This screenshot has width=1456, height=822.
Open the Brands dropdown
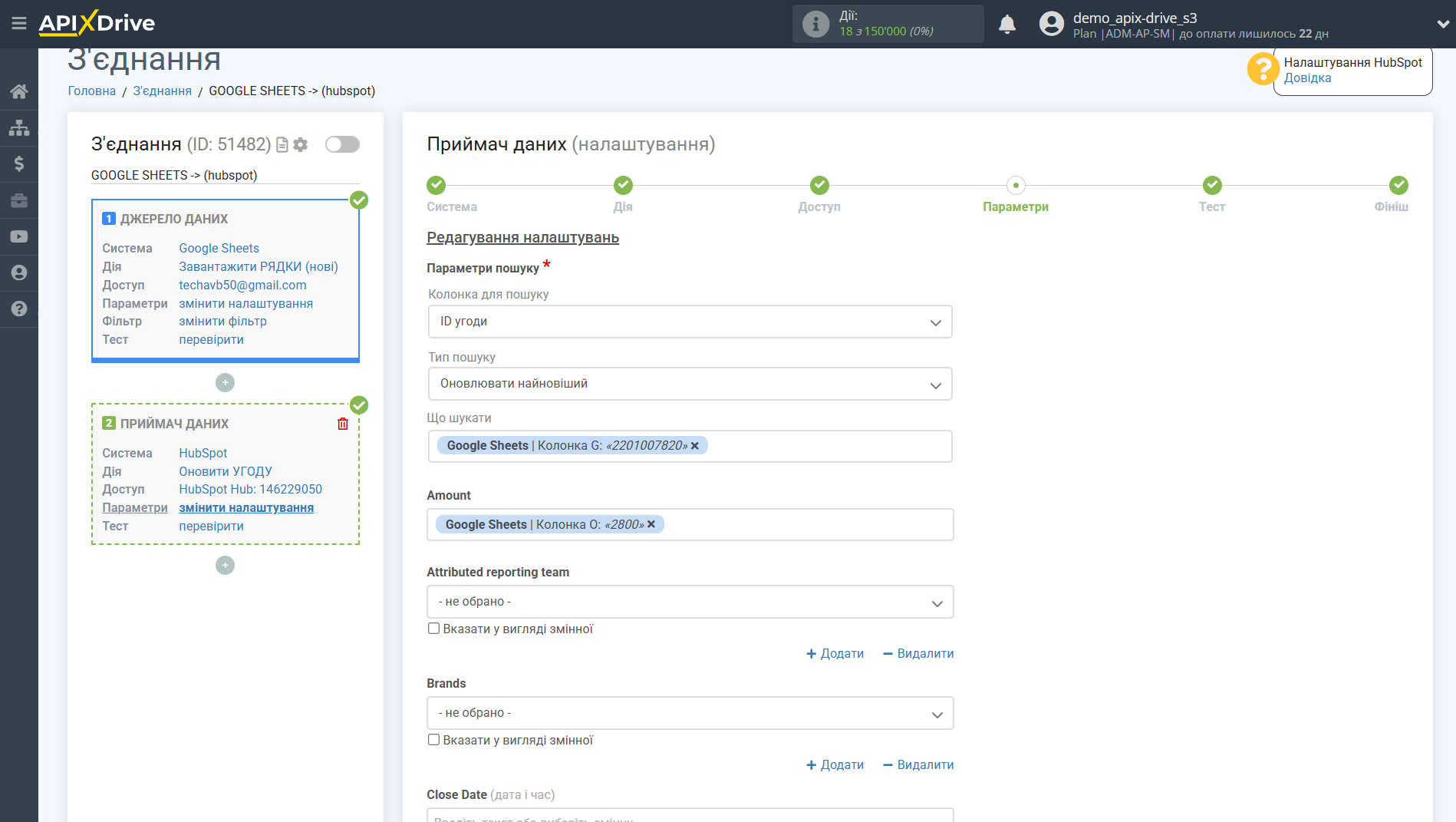pyautogui.click(x=690, y=713)
